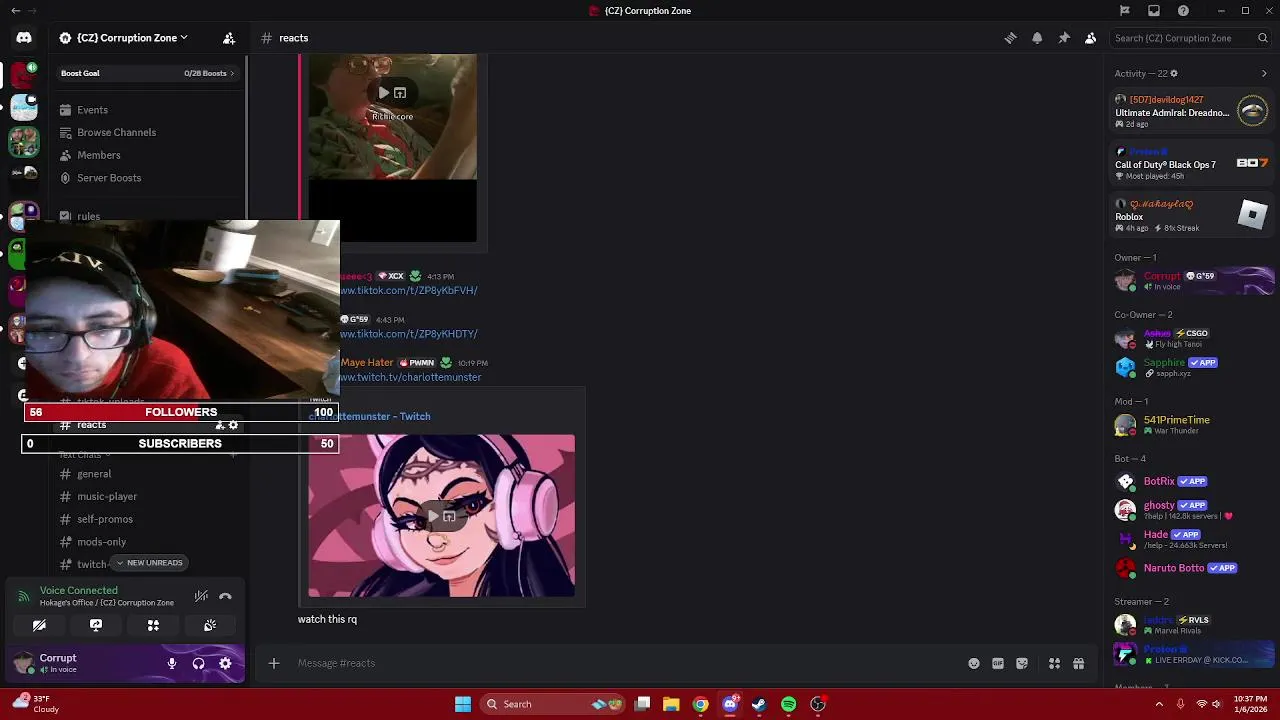Open the charlottemunster - Twitch embed title
Image resolution: width=1280 pixels, height=720 pixels.
pyautogui.click(x=369, y=416)
